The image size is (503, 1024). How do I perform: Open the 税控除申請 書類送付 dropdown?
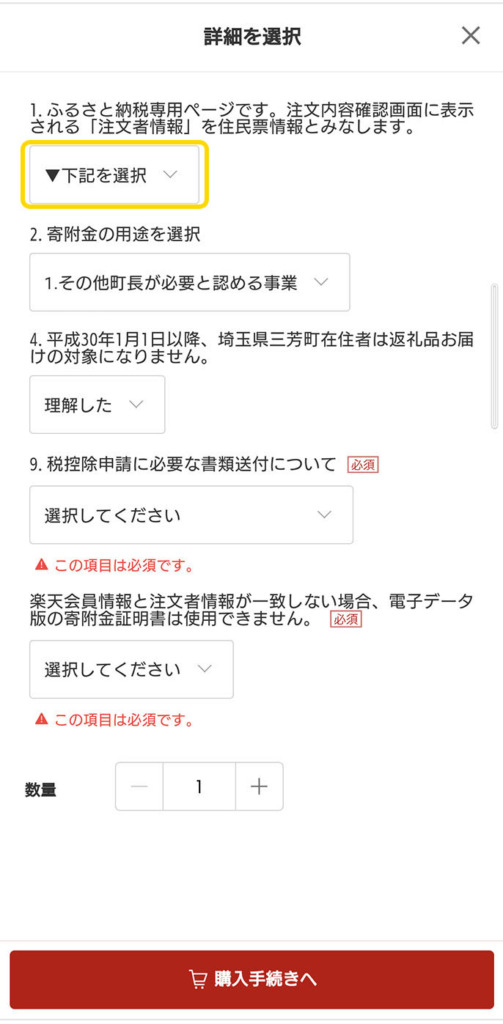[191, 515]
